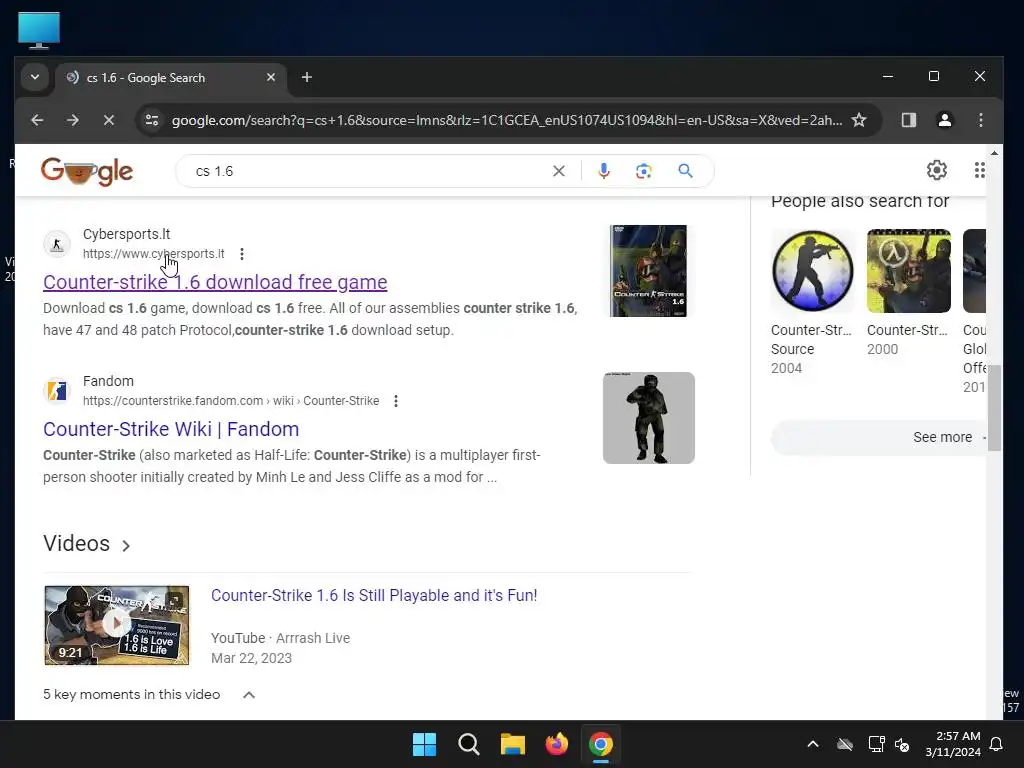Select Counter-Strike Source 2004 card
Viewport: 1024px width, 768px height.
(x=812, y=302)
